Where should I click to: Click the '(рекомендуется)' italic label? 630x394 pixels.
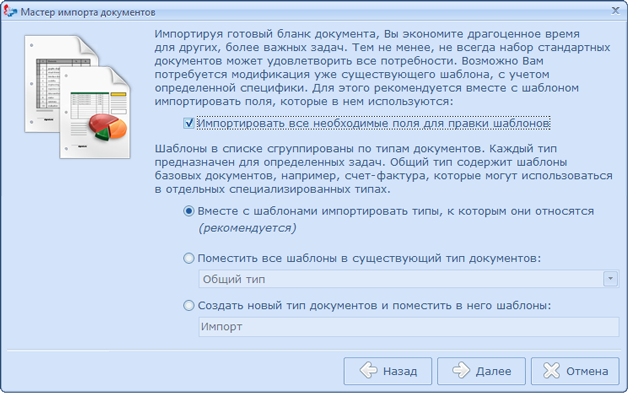pyautogui.click(x=247, y=228)
